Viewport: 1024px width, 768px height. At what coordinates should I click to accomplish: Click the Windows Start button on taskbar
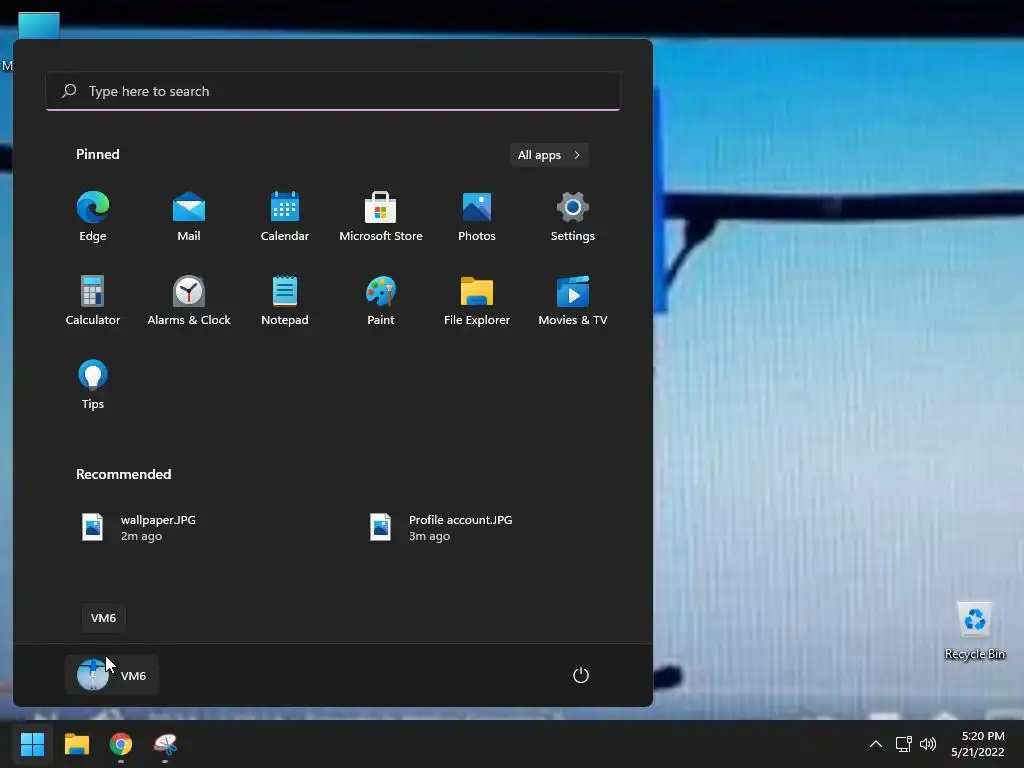pyautogui.click(x=32, y=744)
